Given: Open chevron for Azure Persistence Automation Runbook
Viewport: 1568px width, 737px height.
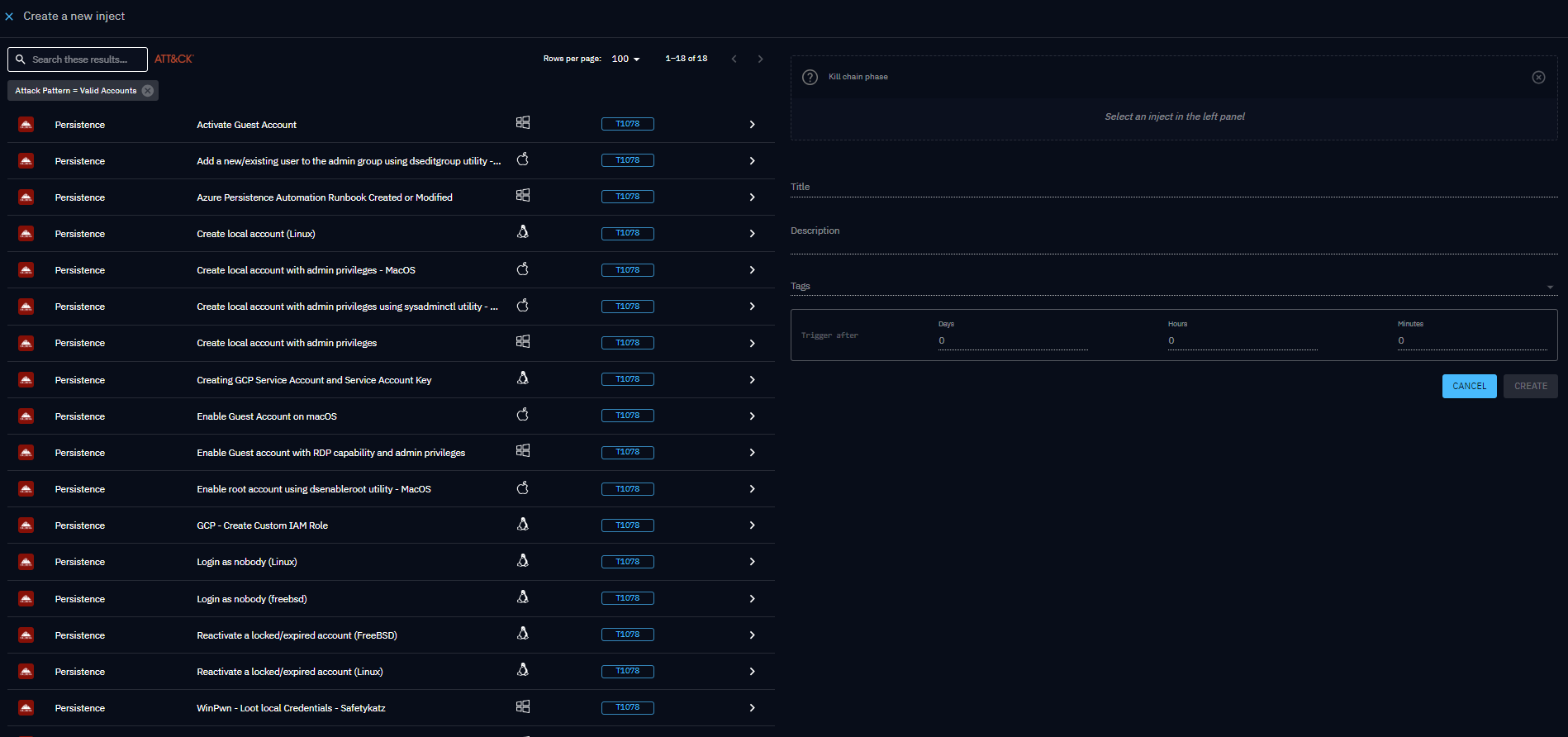Looking at the screenshot, I should (x=752, y=197).
